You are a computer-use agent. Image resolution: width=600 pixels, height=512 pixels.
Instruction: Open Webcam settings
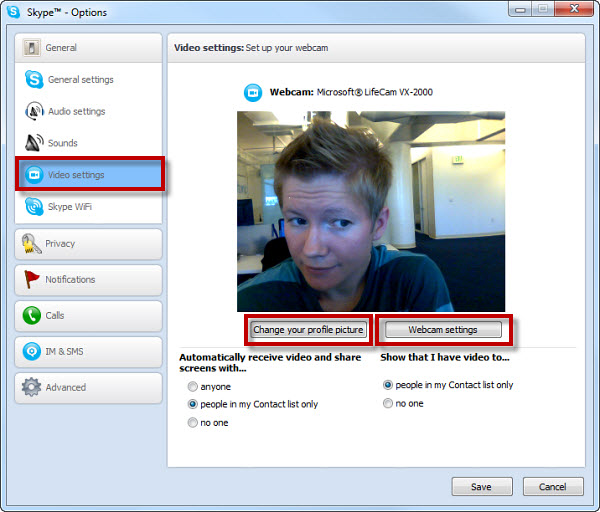[443, 330]
